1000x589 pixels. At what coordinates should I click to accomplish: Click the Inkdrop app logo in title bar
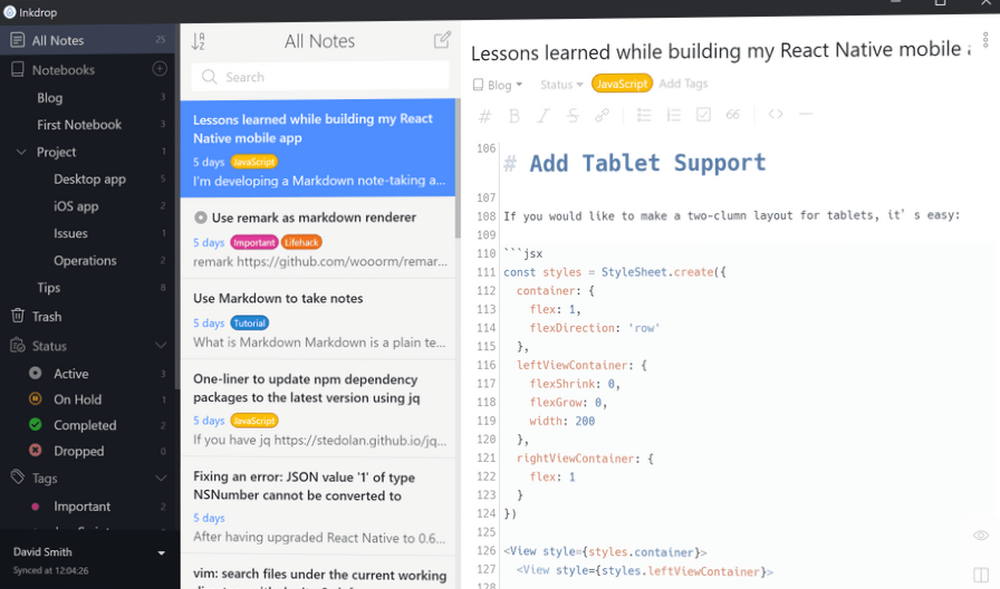tap(10, 12)
